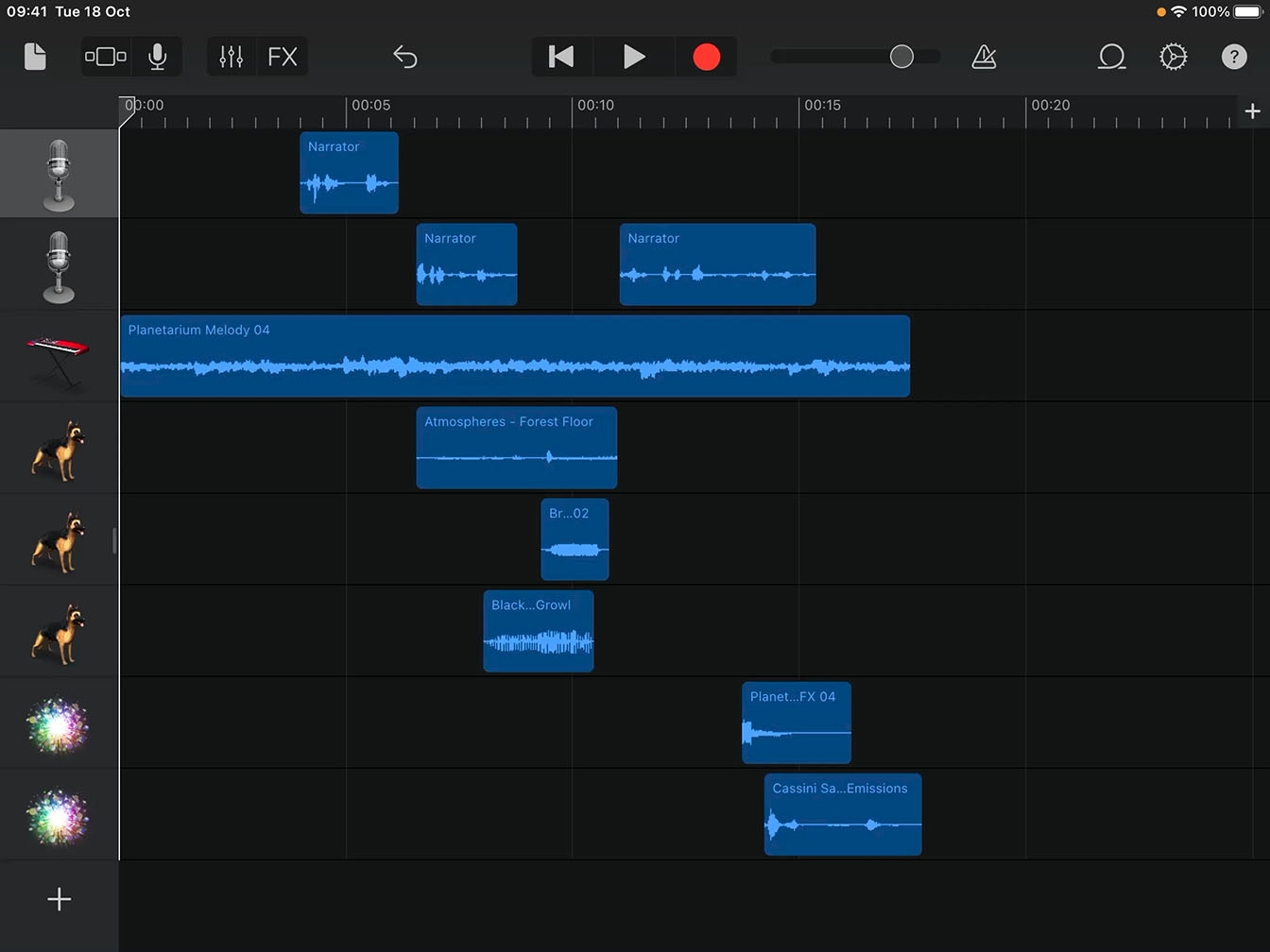Open the help question mark
Screen dimensions: 1270x952
[x=1234, y=57]
